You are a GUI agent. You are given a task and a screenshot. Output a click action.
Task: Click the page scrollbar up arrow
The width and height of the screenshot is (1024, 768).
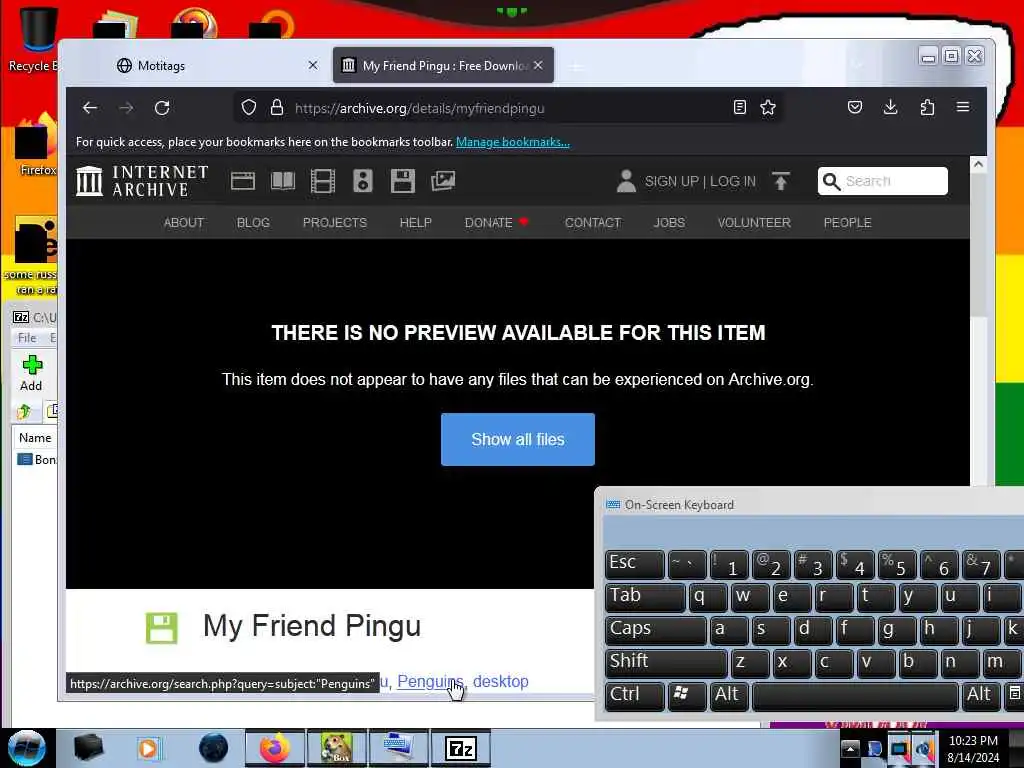[x=978, y=165]
